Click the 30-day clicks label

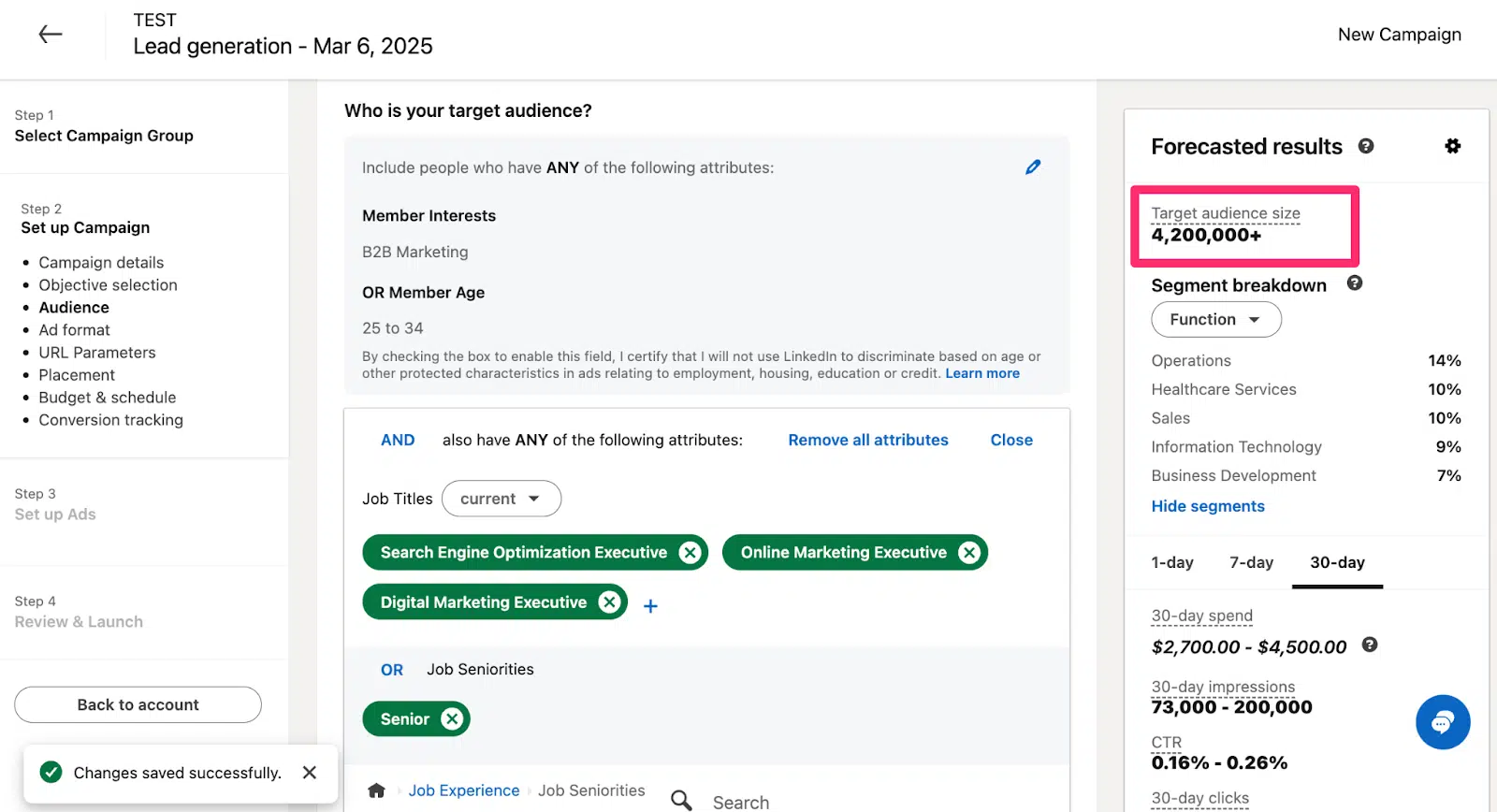click(1199, 798)
